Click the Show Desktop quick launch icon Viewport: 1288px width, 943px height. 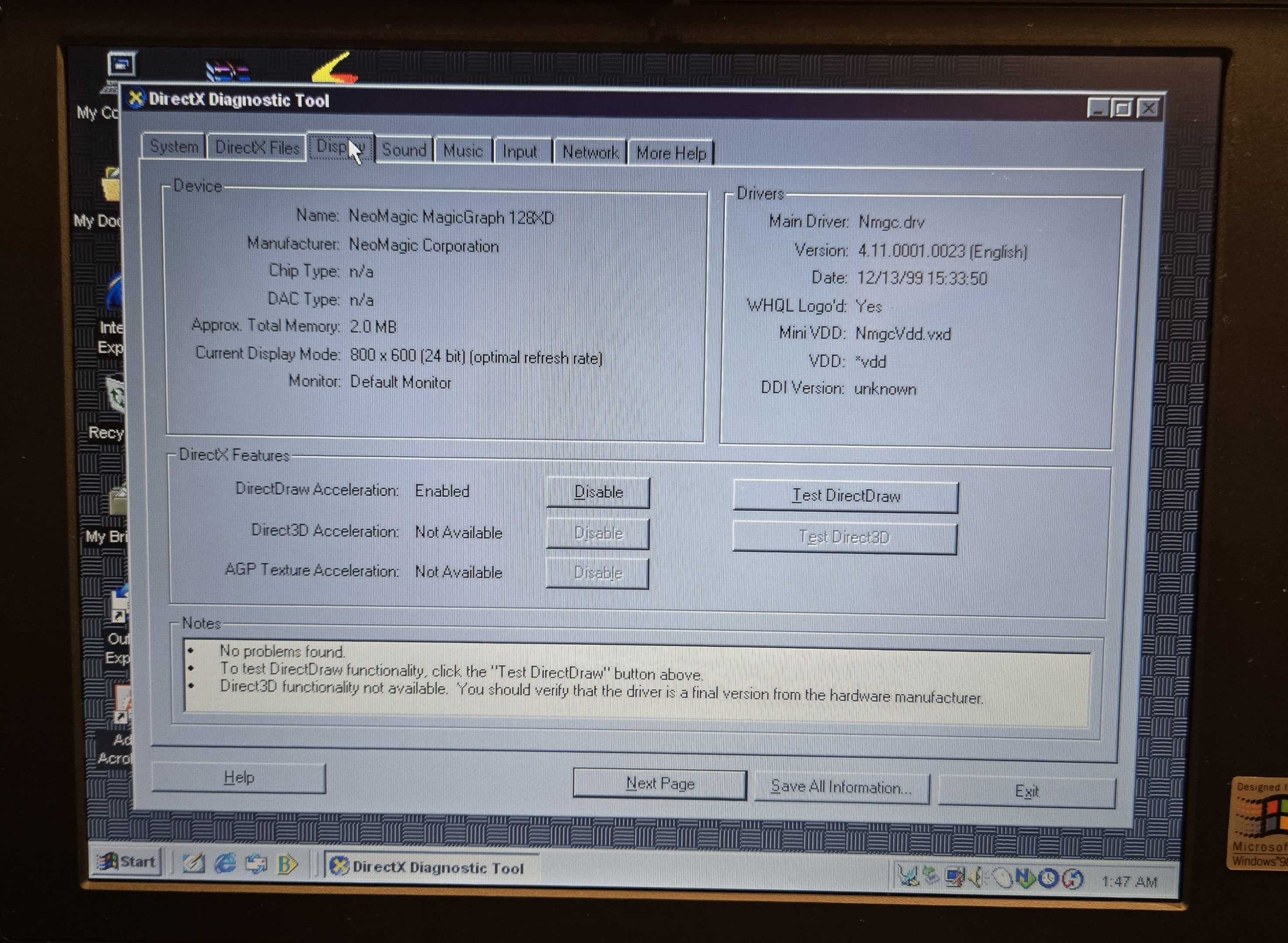click(193, 863)
